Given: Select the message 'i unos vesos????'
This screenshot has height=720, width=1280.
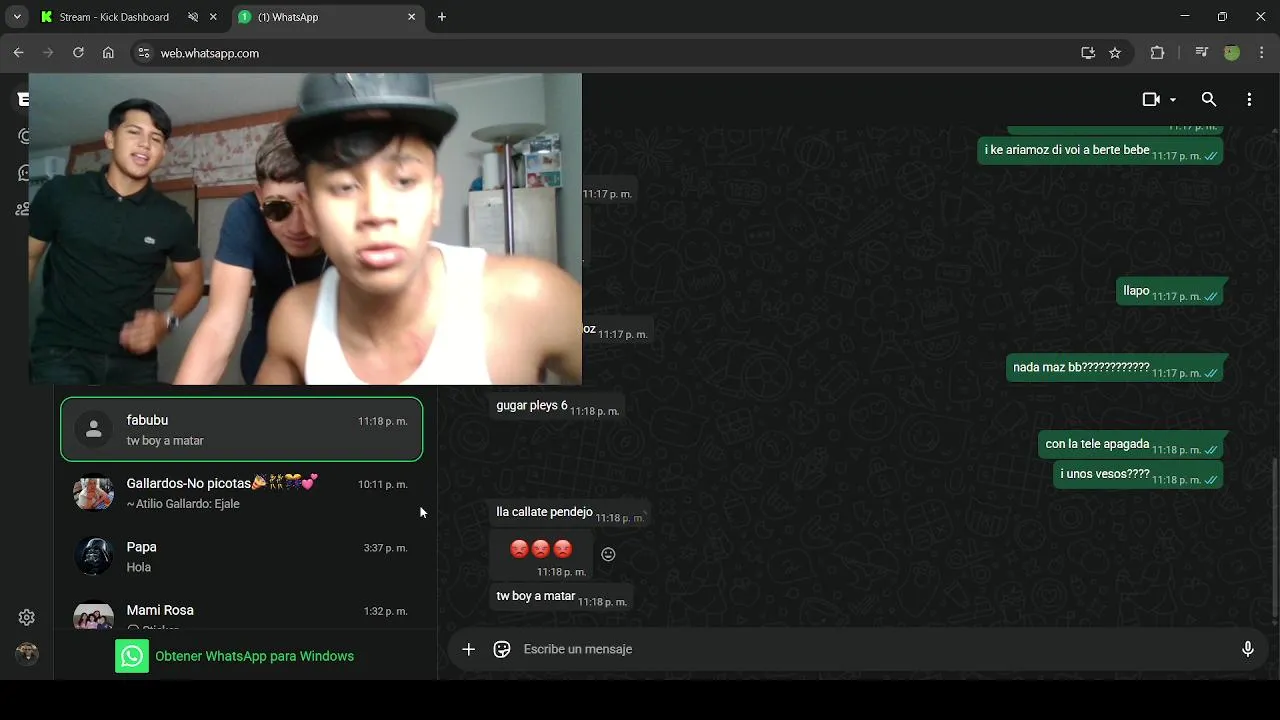Looking at the screenshot, I should tap(1138, 475).
